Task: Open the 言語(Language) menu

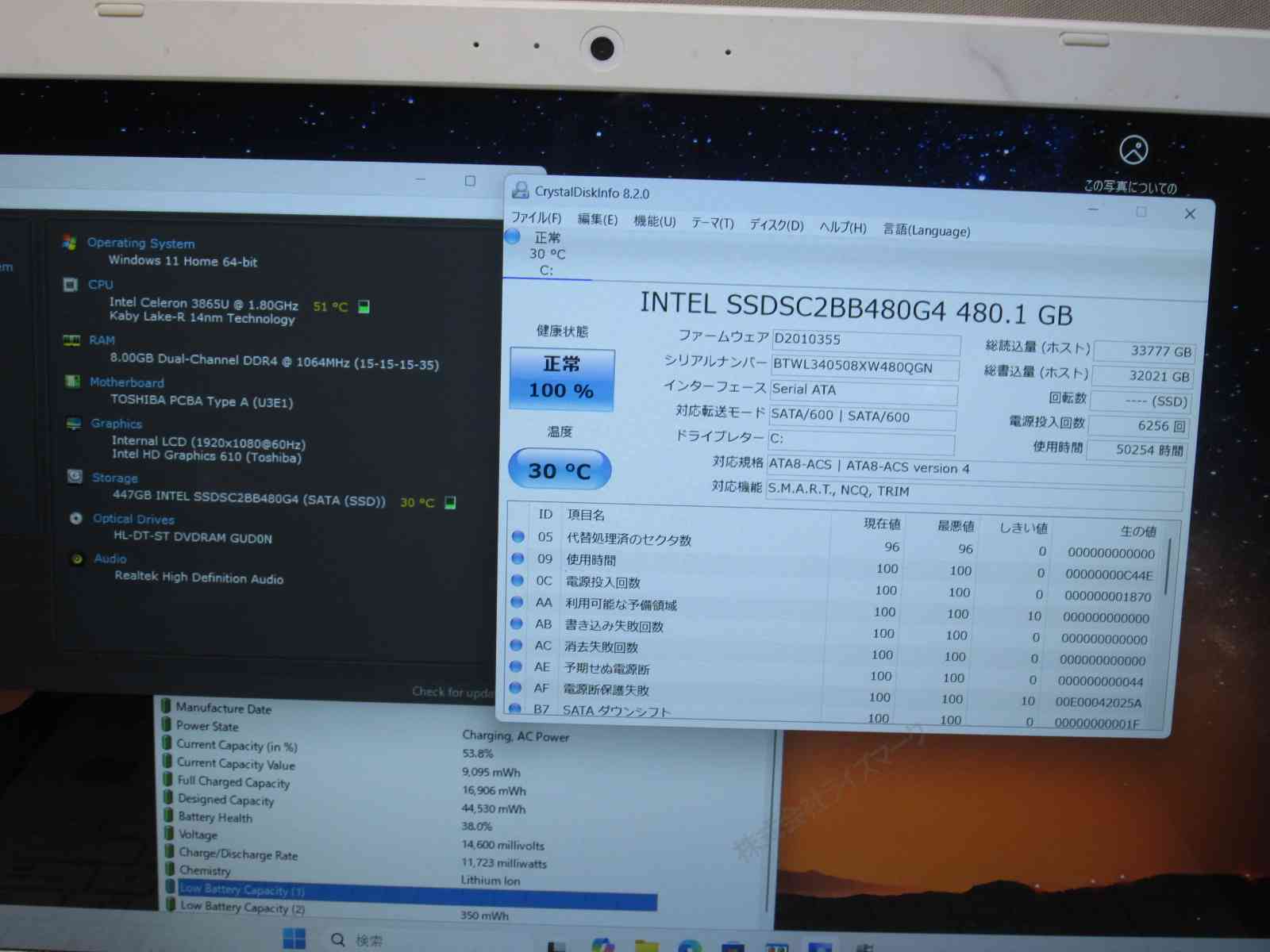Action: 927,230
